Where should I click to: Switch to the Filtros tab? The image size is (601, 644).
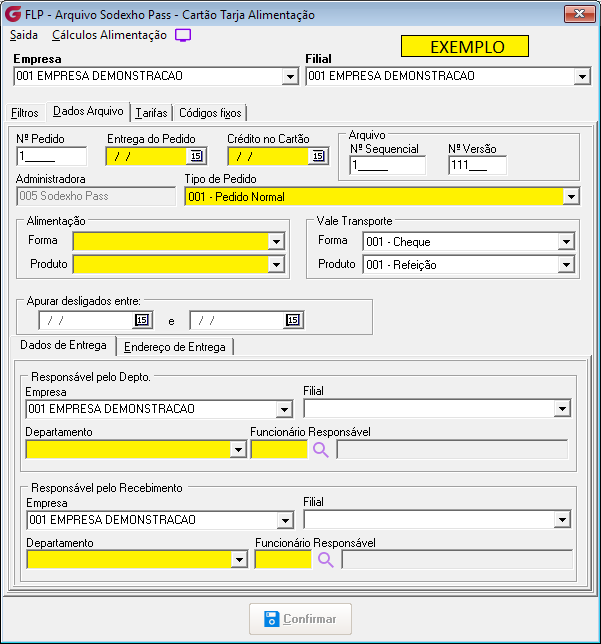[x=25, y=113]
